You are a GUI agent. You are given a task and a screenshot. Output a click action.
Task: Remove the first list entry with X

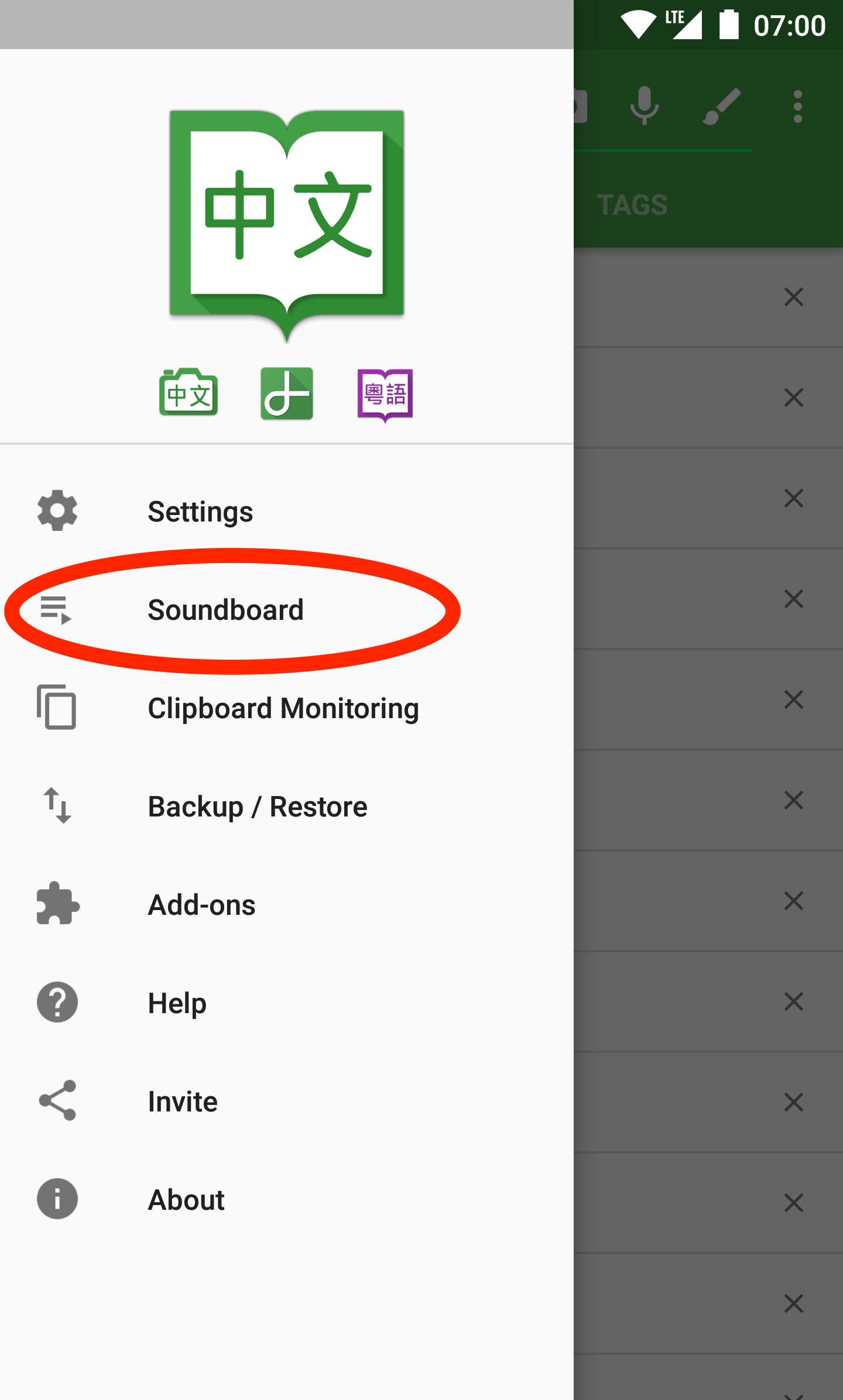pyautogui.click(x=794, y=297)
